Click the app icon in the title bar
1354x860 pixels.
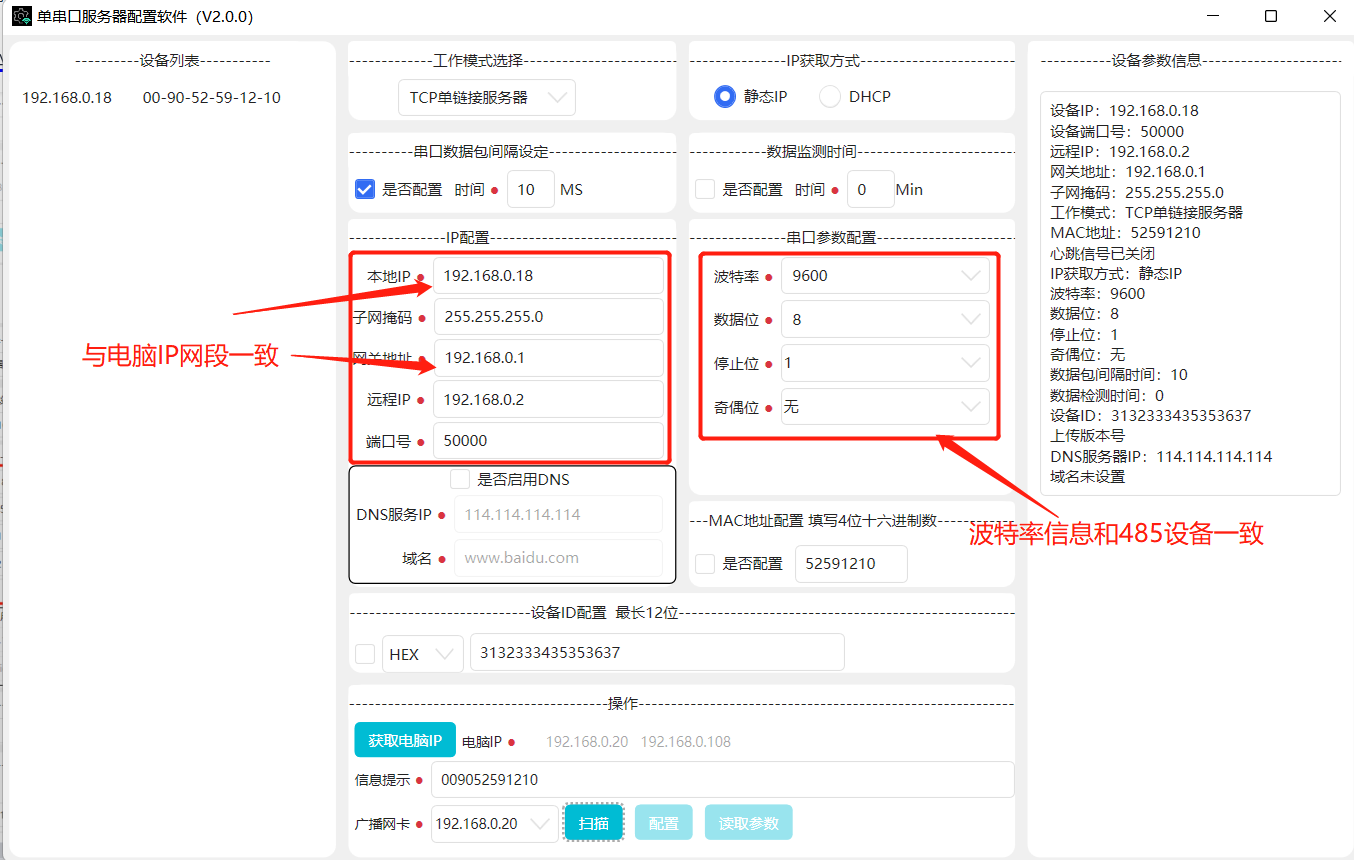[21, 16]
